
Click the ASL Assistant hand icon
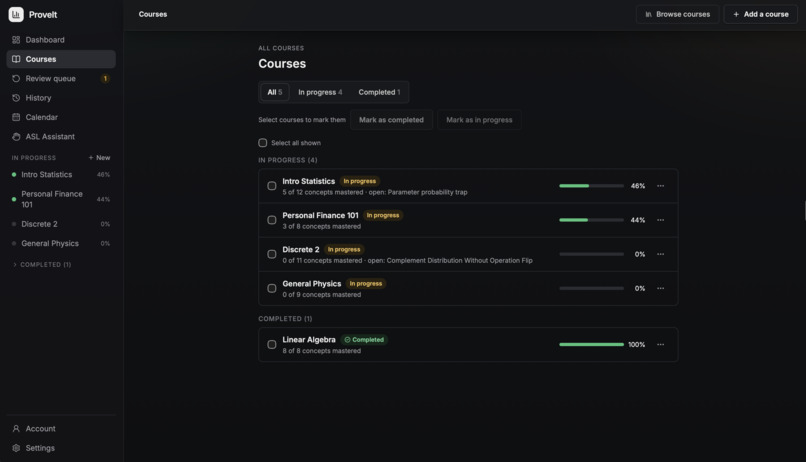tap(16, 137)
